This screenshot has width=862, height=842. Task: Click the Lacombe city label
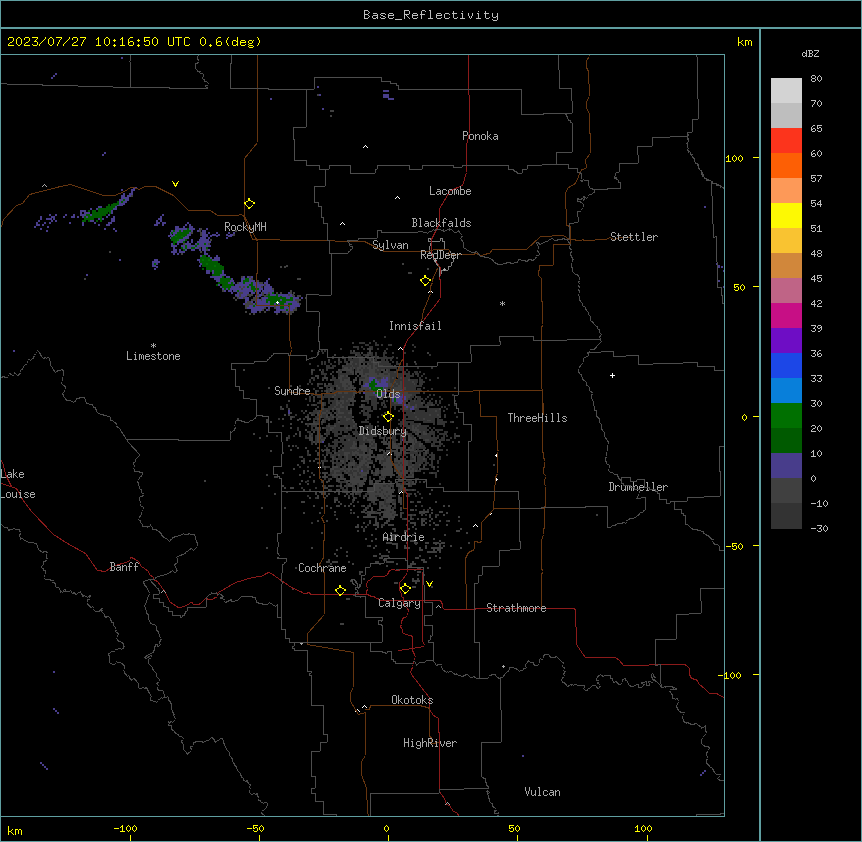(x=450, y=191)
